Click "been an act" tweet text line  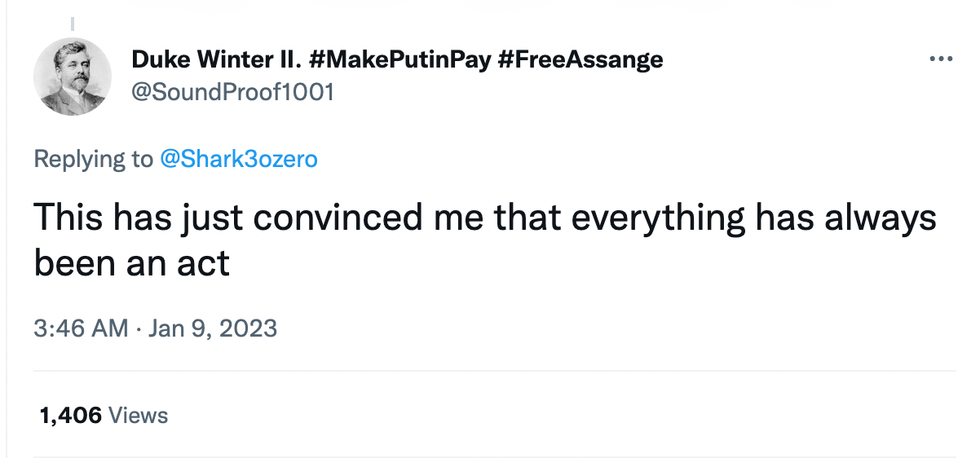click(x=132, y=262)
